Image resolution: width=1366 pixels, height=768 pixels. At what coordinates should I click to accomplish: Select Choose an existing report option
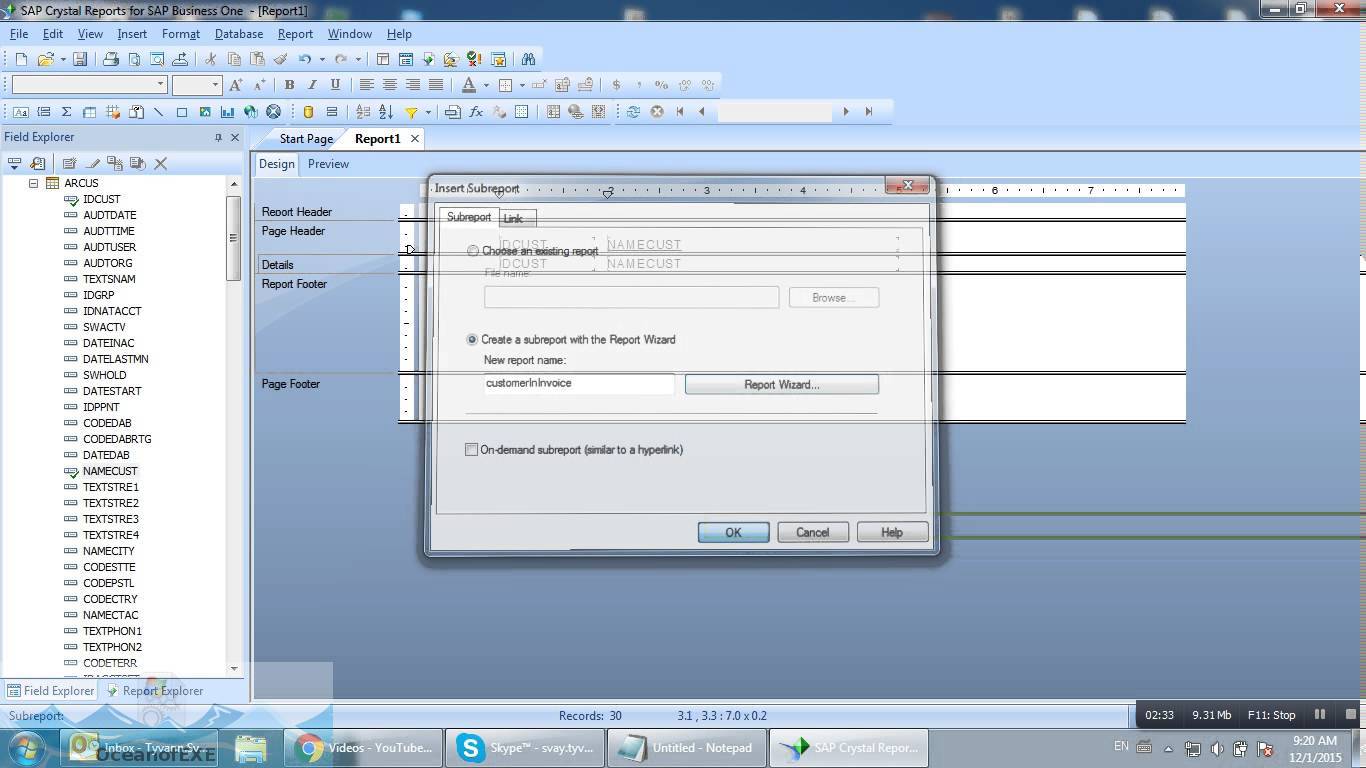(x=472, y=251)
